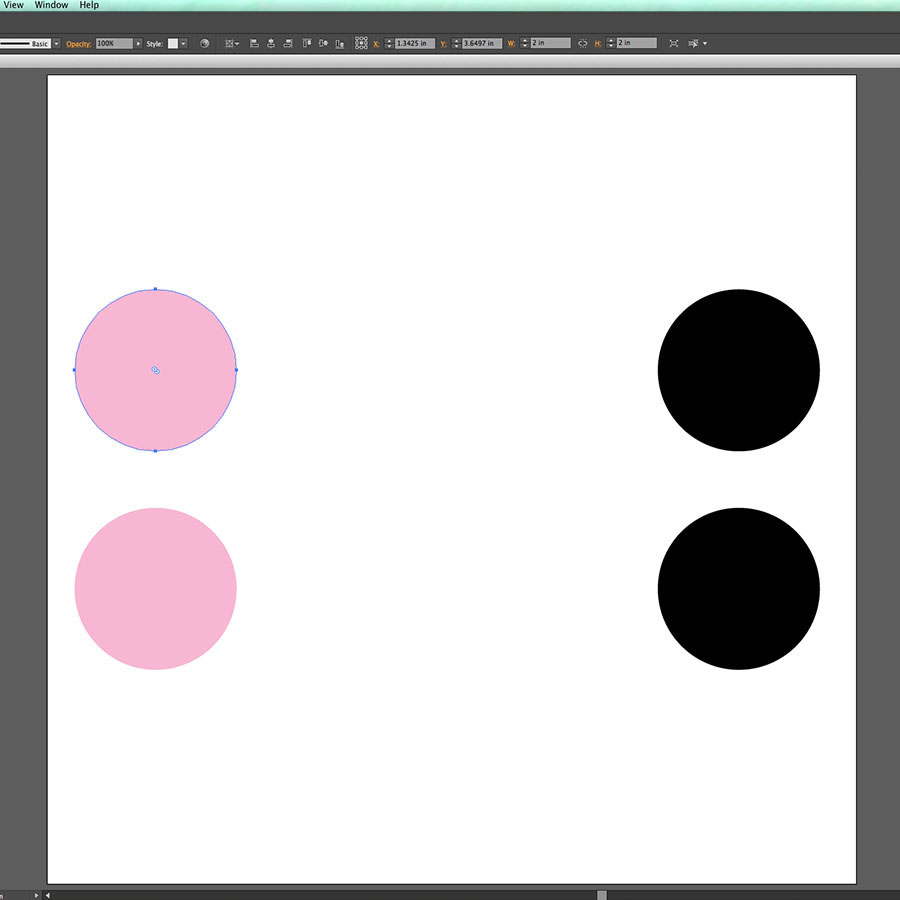
Task: Click the X field showing 1.3425 in
Action: pos(414,44)
